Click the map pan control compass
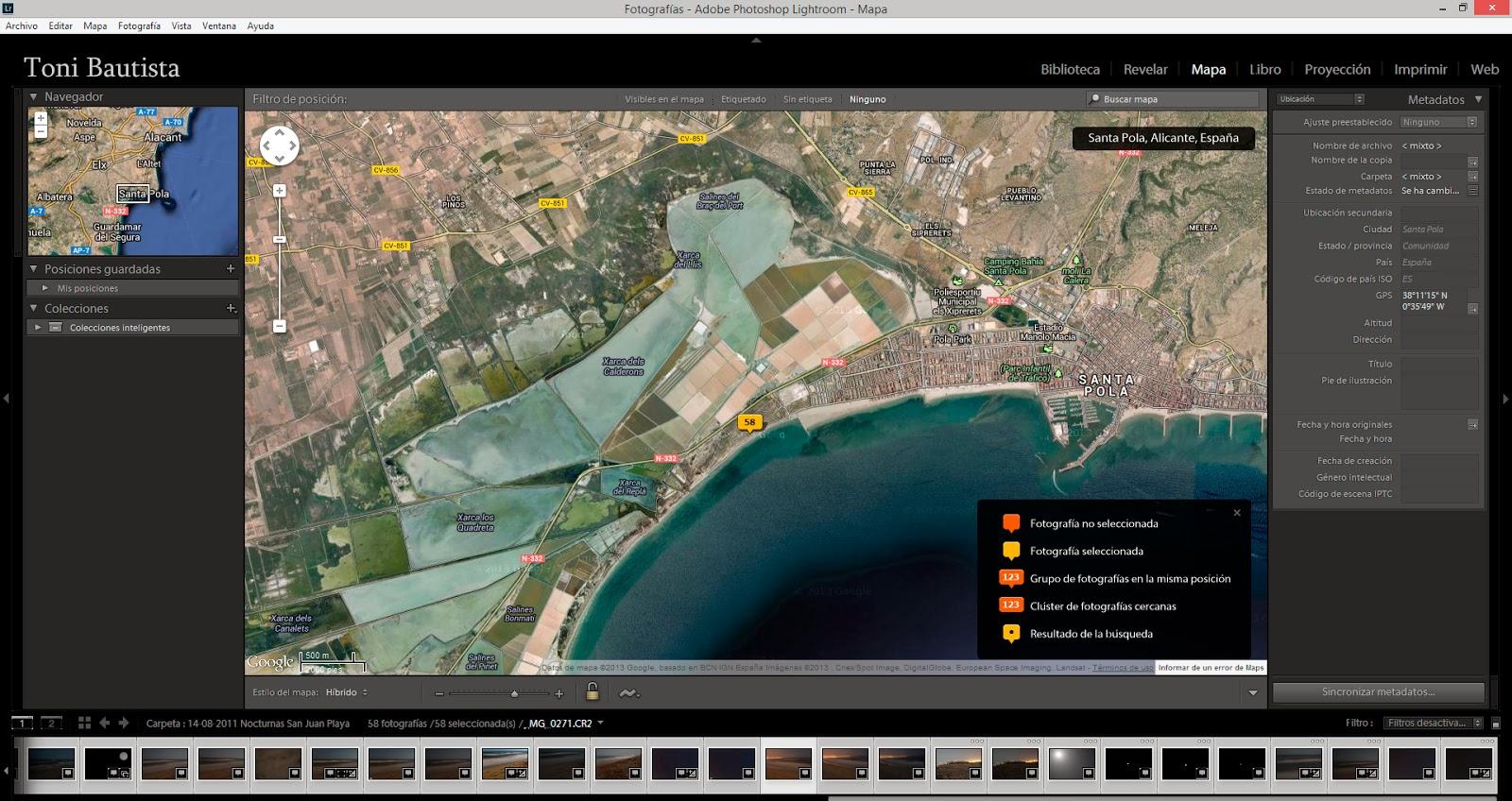The height and width of the screenshot is (801, 1512). [280, 145]
